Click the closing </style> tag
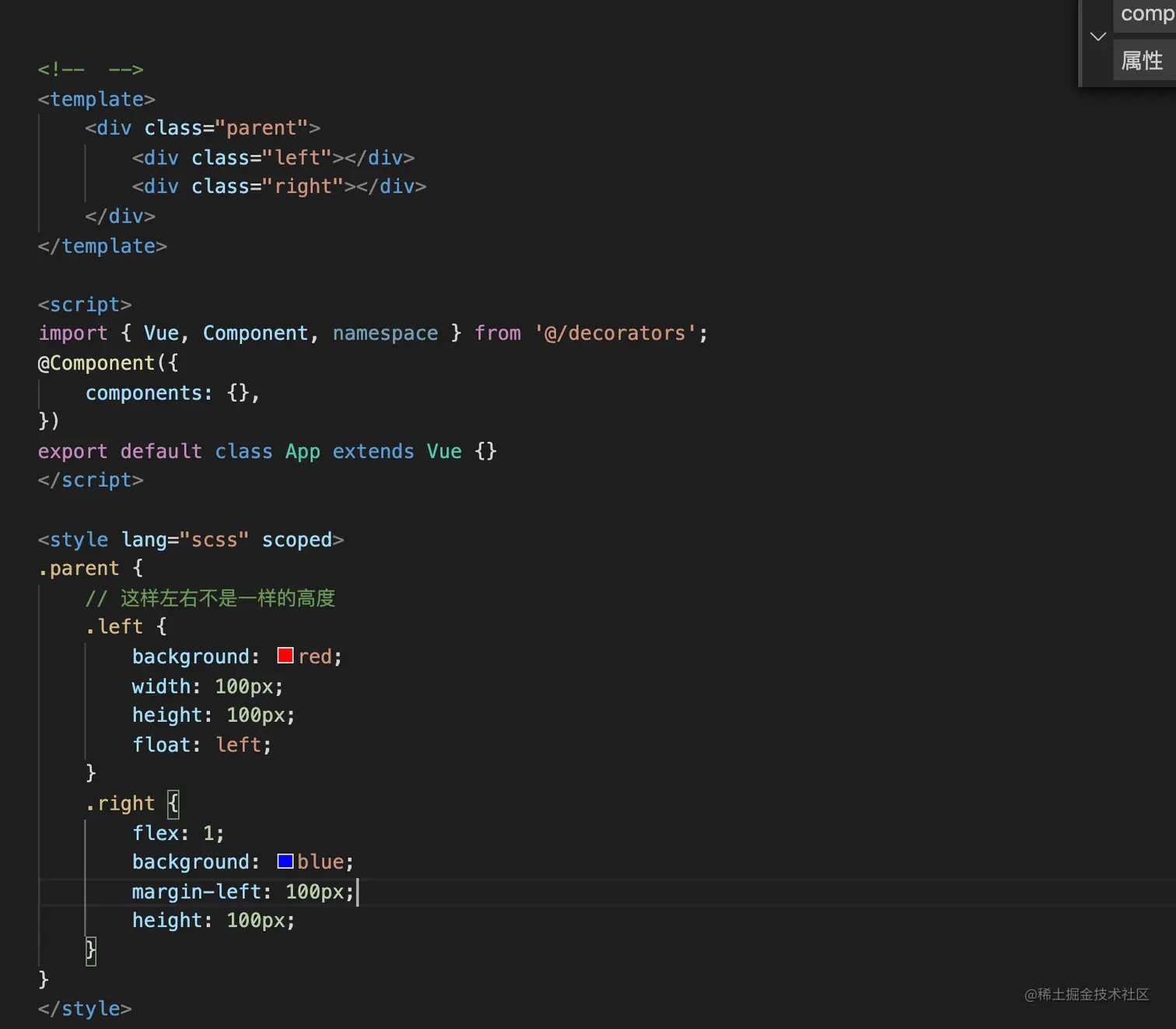 pos(85,1008)
